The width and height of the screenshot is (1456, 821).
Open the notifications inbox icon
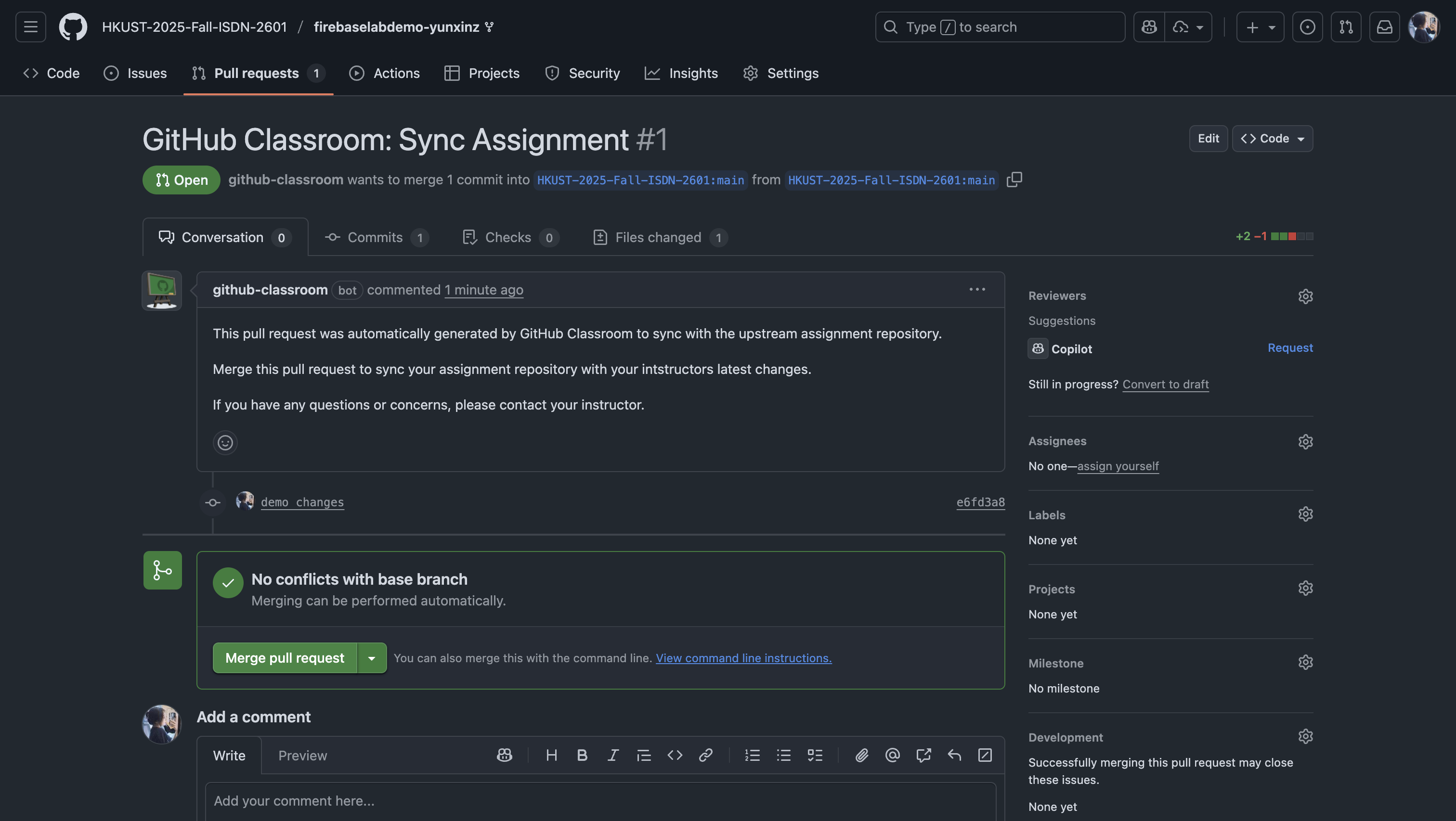1384,27
